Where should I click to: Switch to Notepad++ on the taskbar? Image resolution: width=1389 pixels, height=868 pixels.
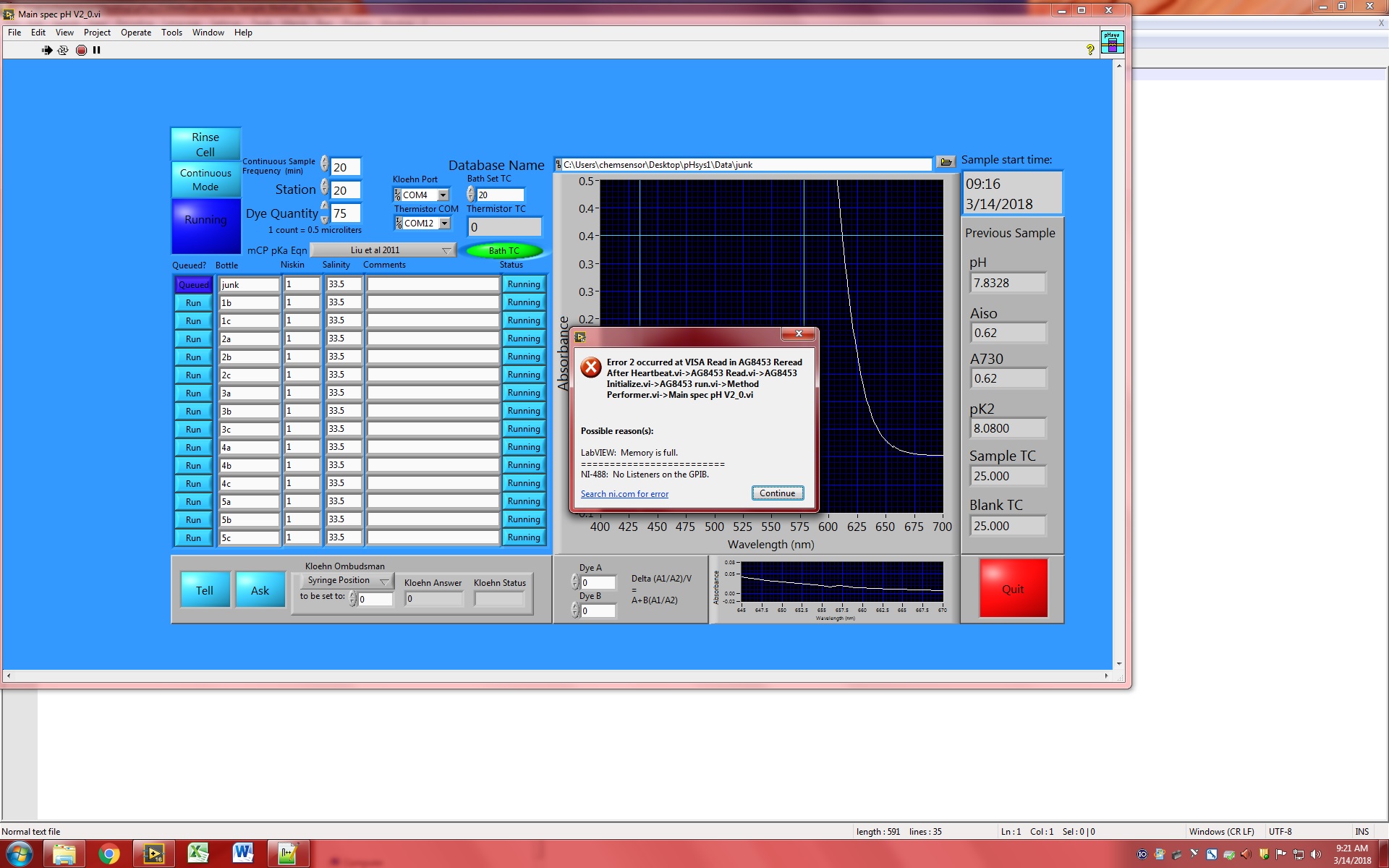coord(289,854)
